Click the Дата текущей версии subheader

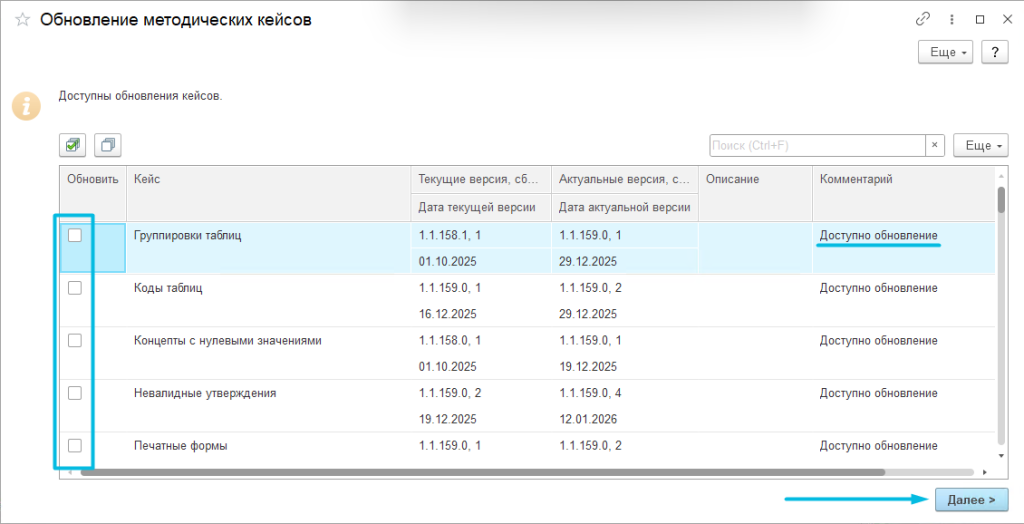[x=481, y=208]
